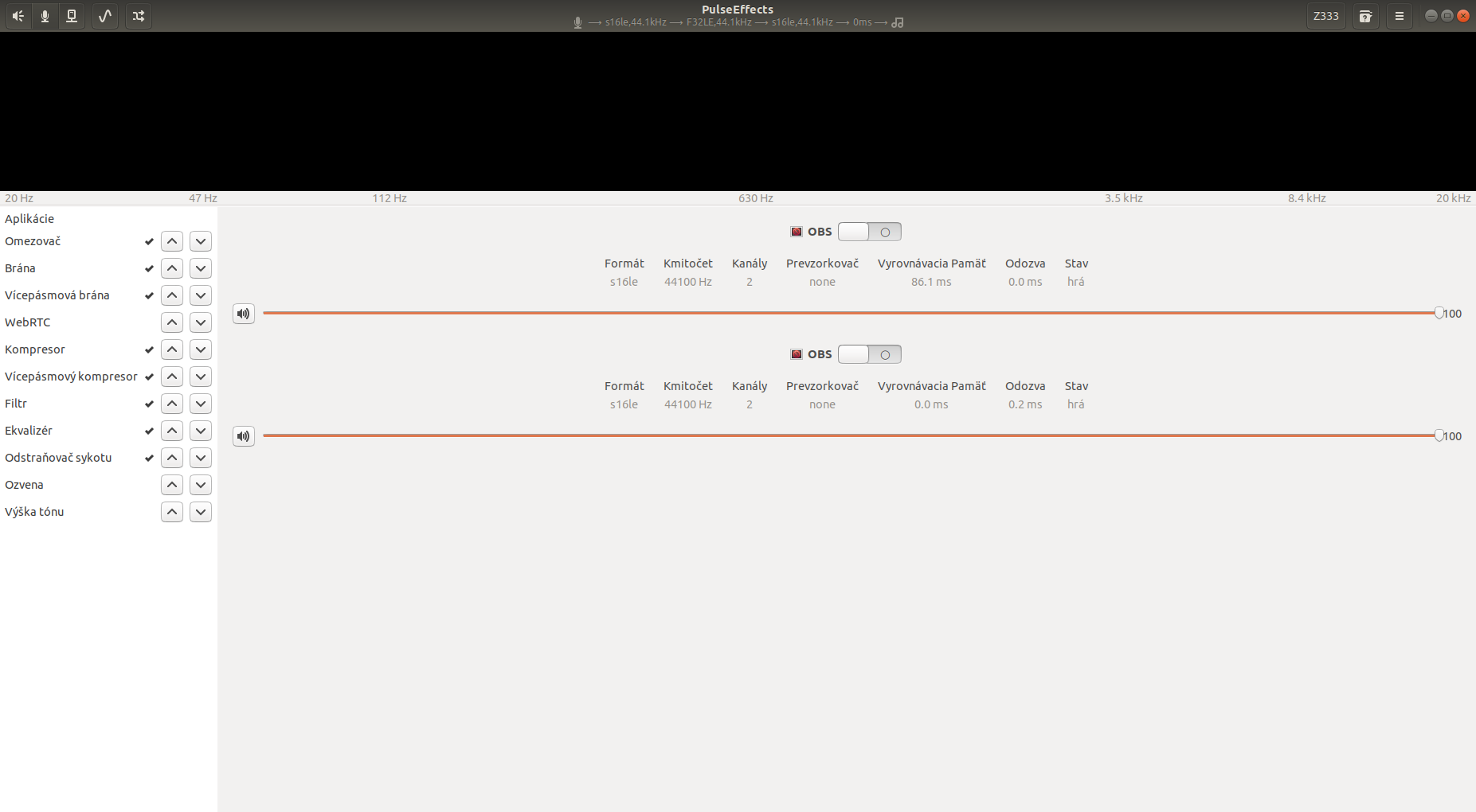Select Výška tónu in effects list
This screenshot has height=812, width=1476.
(x=34, y=512)
